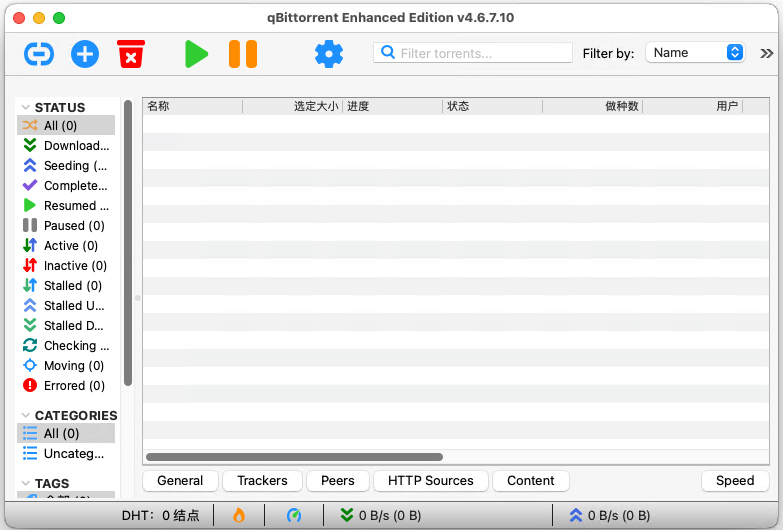This screenshot has width=783, height=530.
Task: Collapse the CATEGORIES section
Action: (x=26, y=415)
